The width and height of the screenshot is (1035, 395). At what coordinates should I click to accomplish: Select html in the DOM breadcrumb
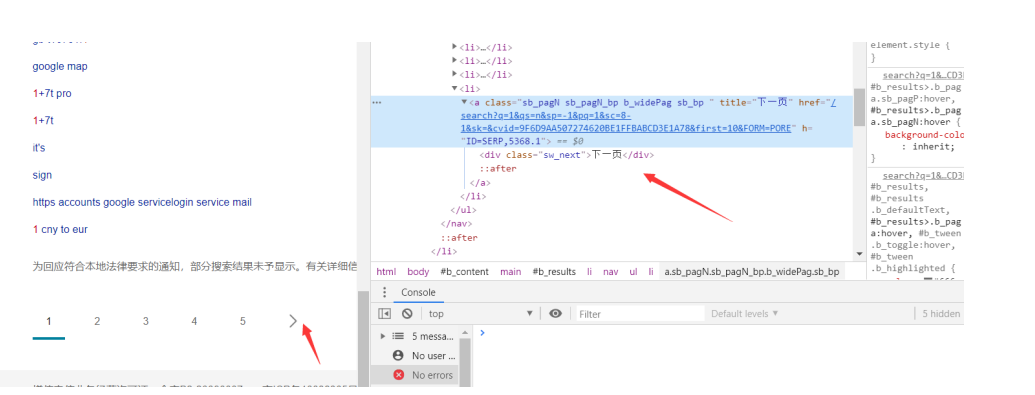point(386,271)
